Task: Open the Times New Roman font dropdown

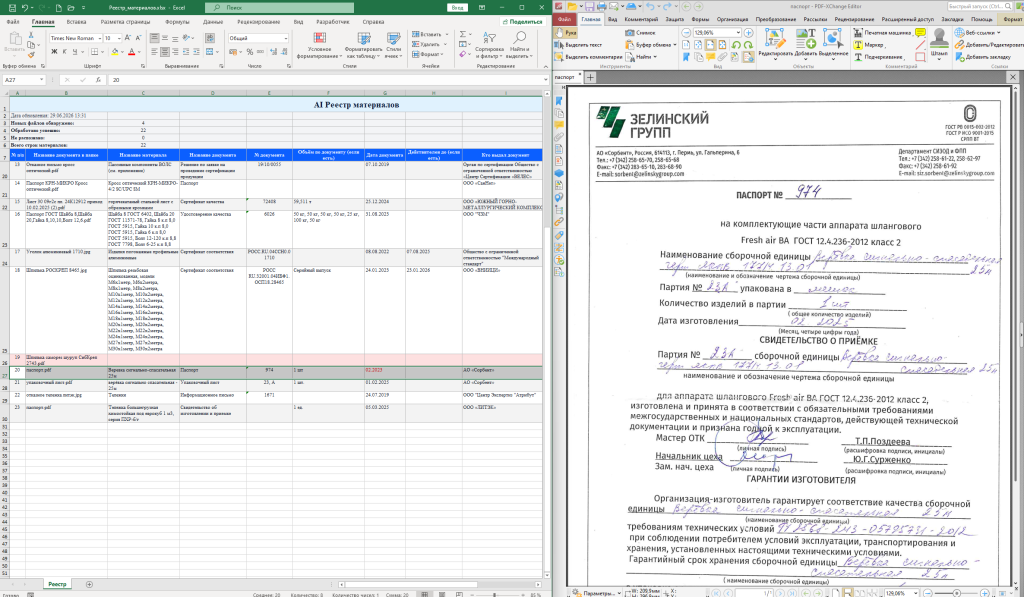Action: [99, 39]
